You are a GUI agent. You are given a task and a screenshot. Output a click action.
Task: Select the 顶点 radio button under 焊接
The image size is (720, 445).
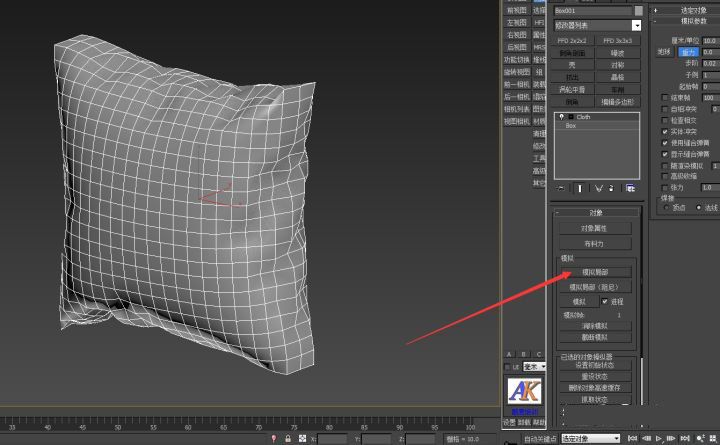point(666,208)
